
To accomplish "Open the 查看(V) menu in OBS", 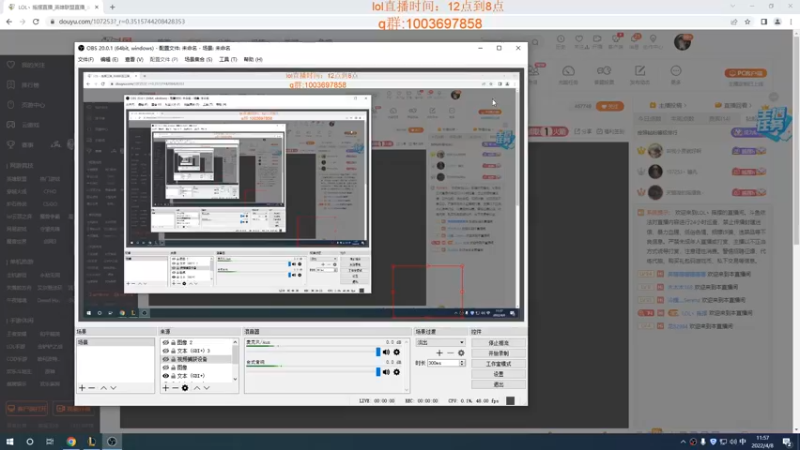I will 134,60.
